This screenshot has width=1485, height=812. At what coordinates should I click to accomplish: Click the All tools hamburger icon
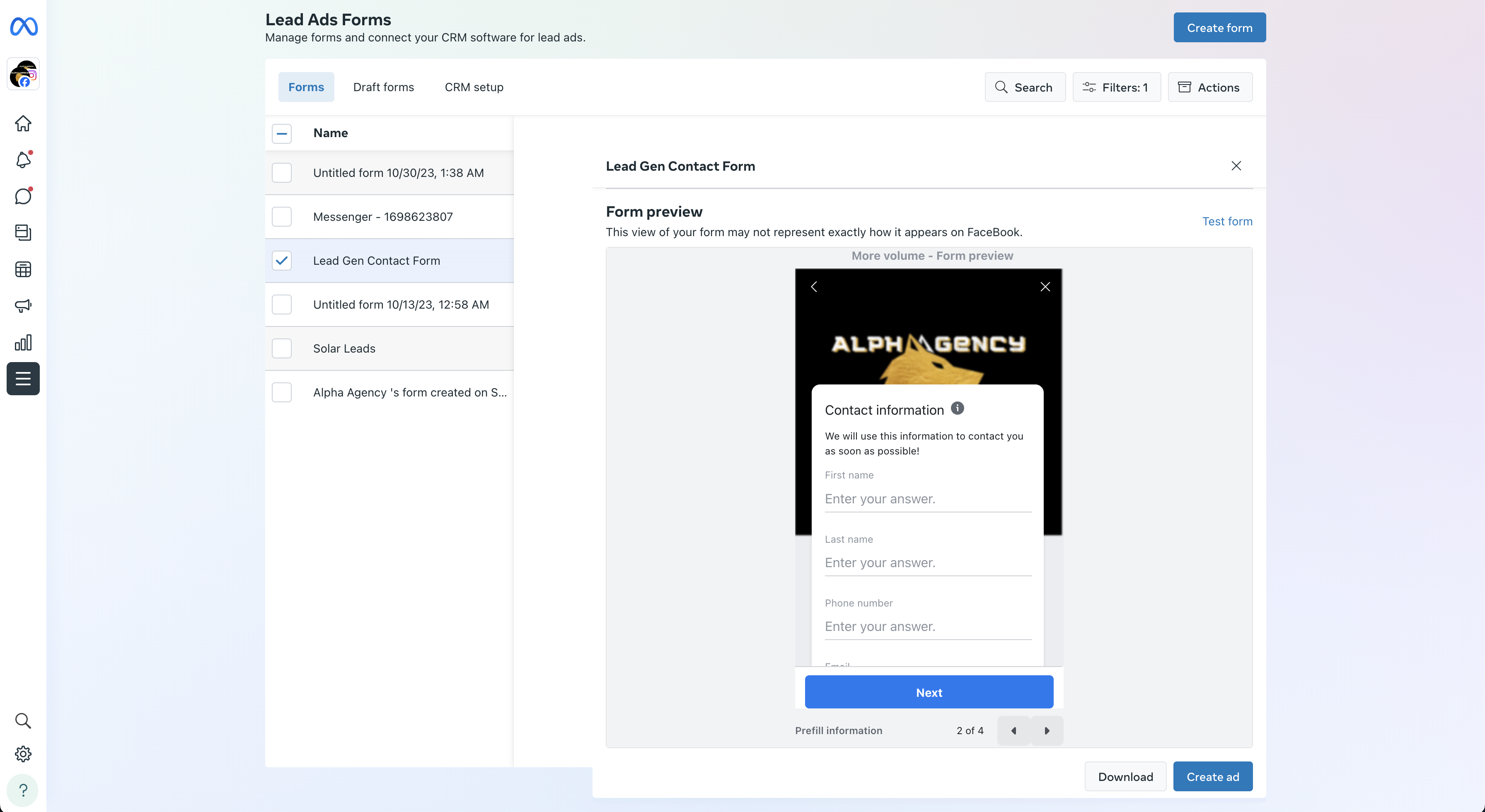point(23,379)
